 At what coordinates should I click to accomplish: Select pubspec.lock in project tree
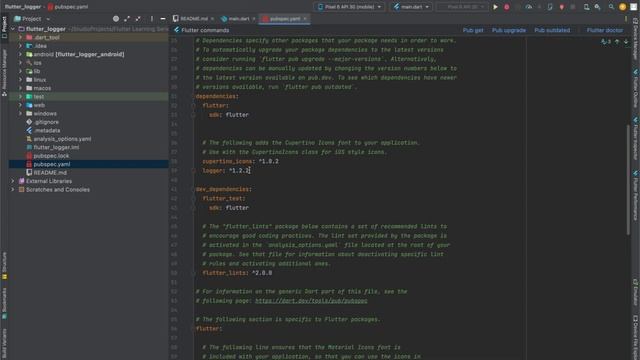point(51,156)
